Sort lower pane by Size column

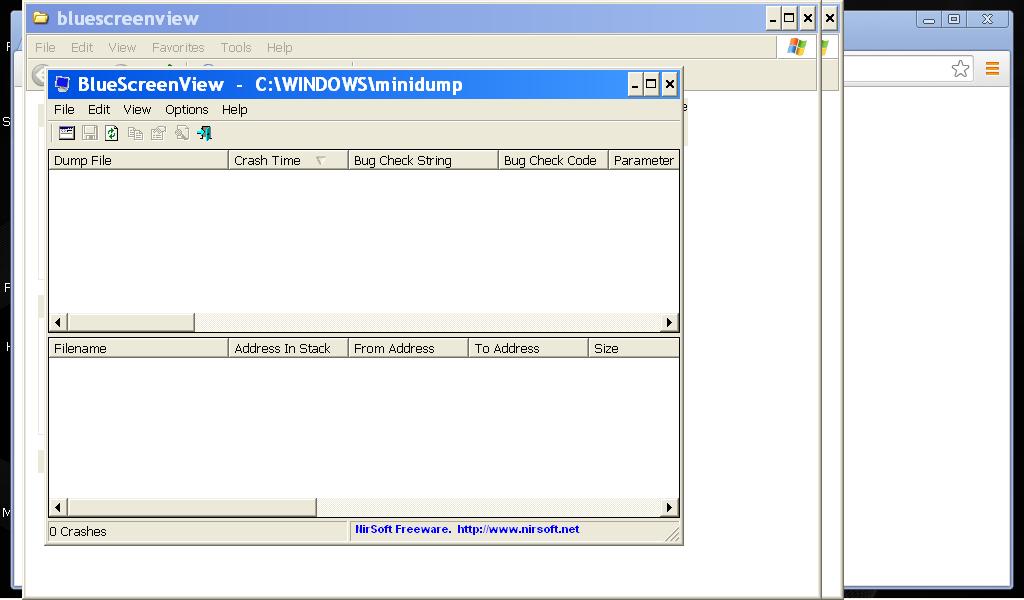tap(634, 348)
